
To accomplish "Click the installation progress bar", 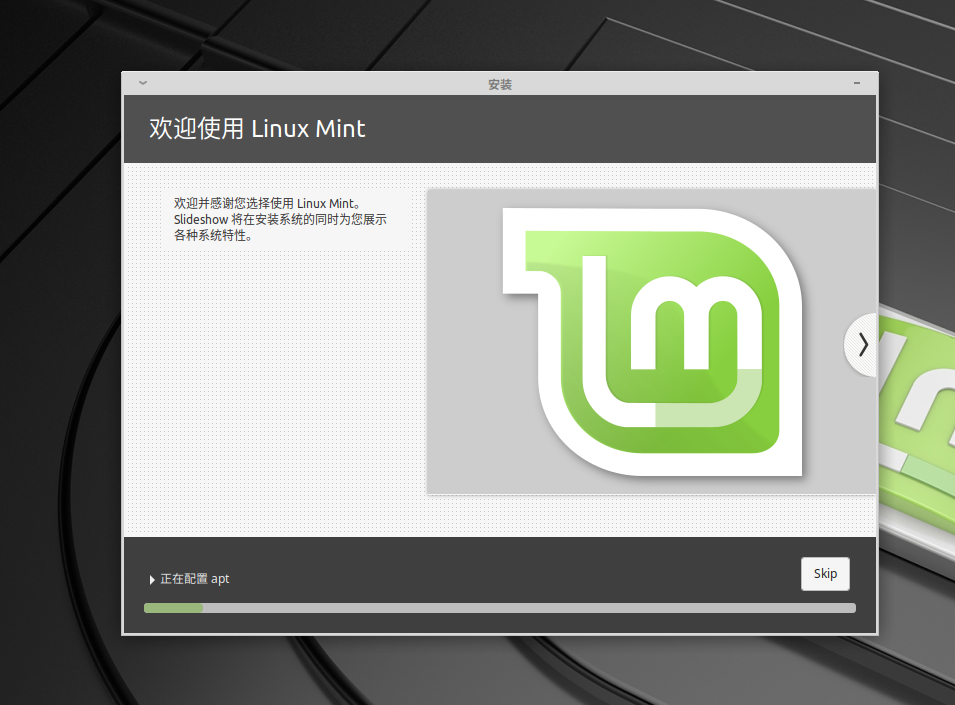I will [x=500, y=607].
